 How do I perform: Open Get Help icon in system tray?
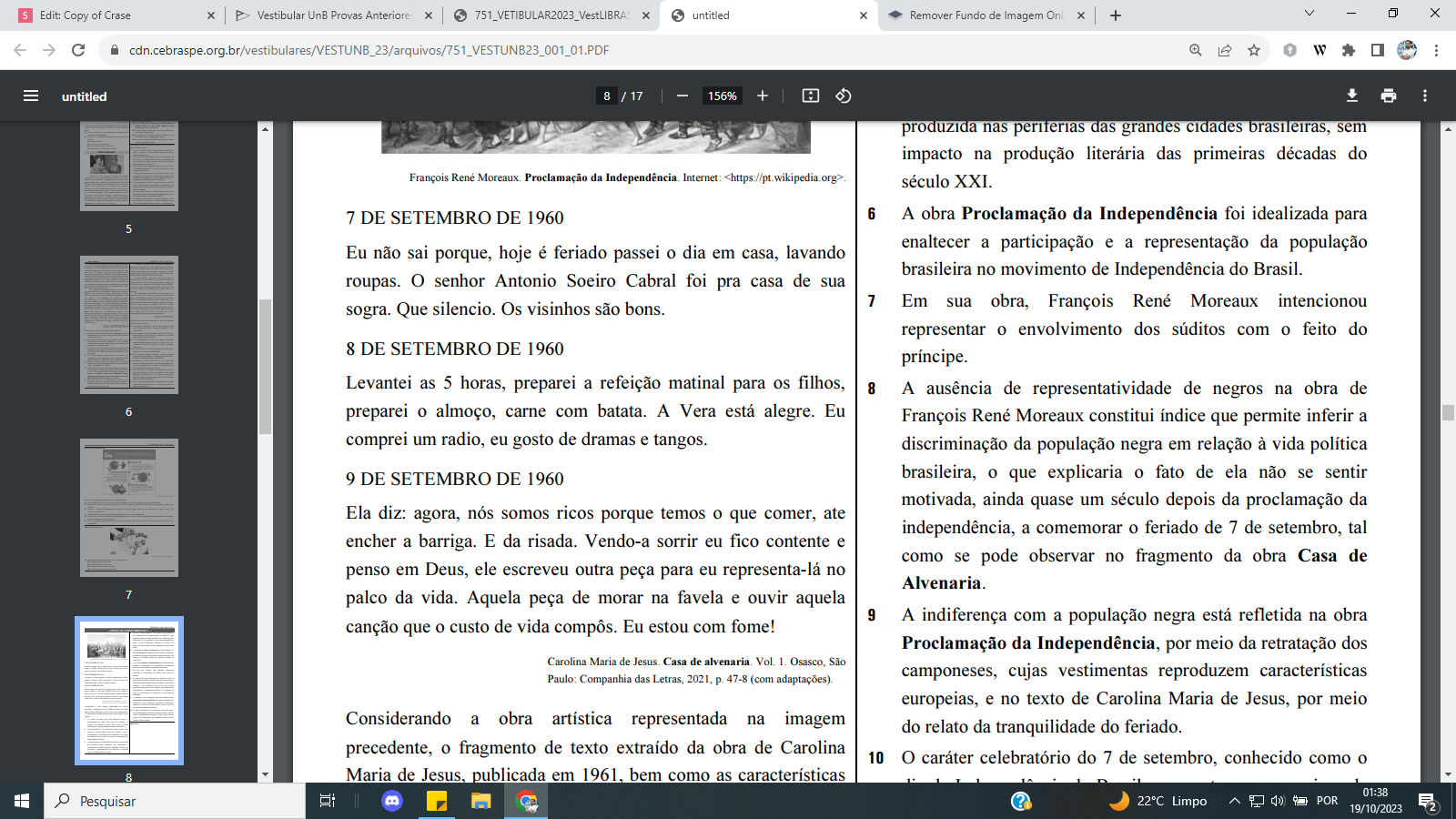coord(1021,801)
